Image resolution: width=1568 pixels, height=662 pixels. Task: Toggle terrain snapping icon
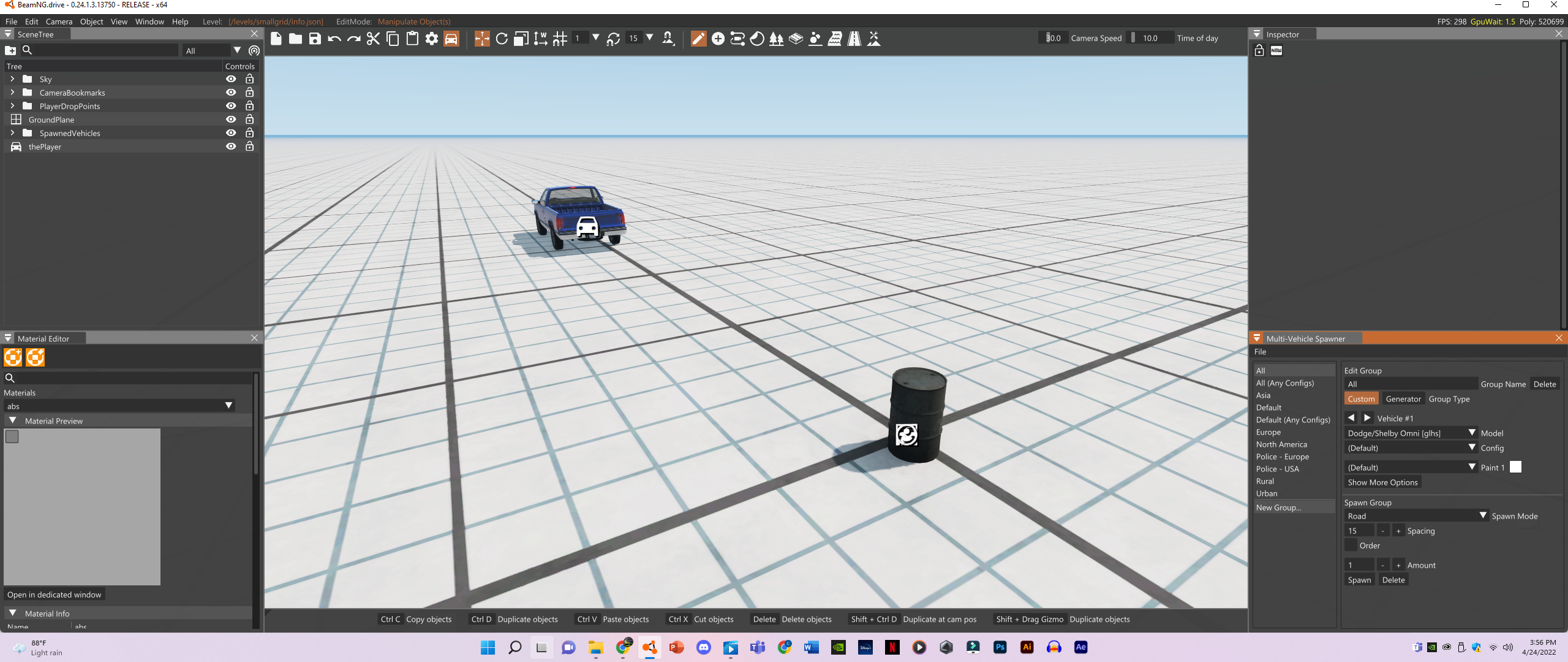pos(668,39)
